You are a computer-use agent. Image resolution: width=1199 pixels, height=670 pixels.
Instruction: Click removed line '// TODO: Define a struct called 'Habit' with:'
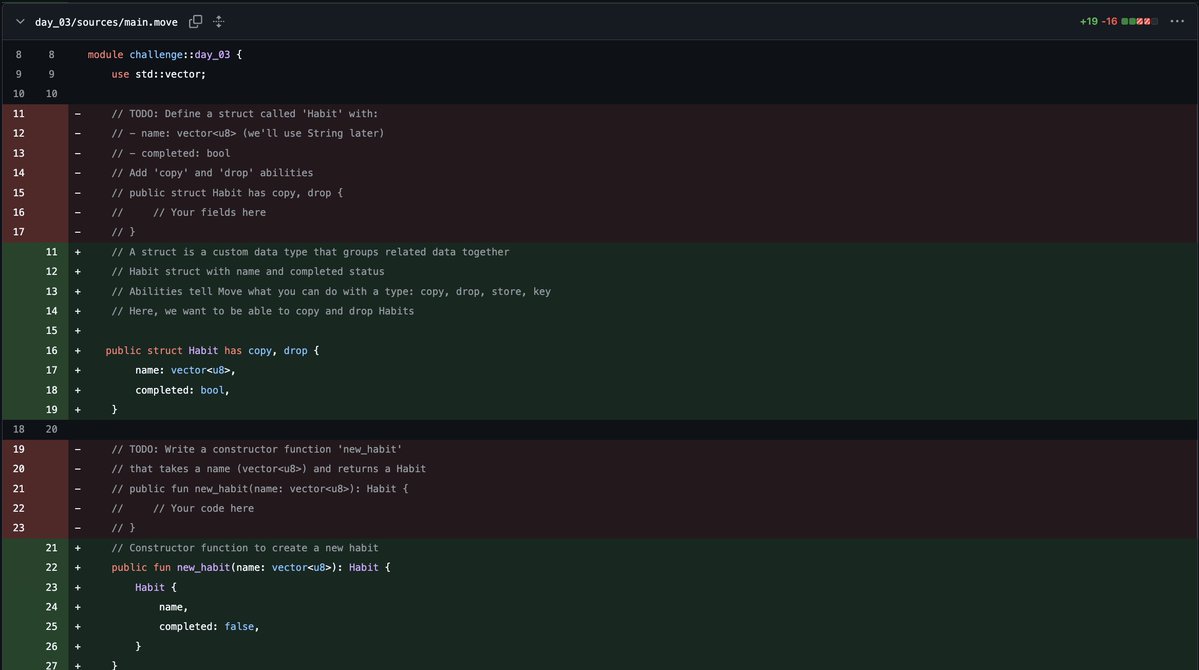[x=245, y=114]
